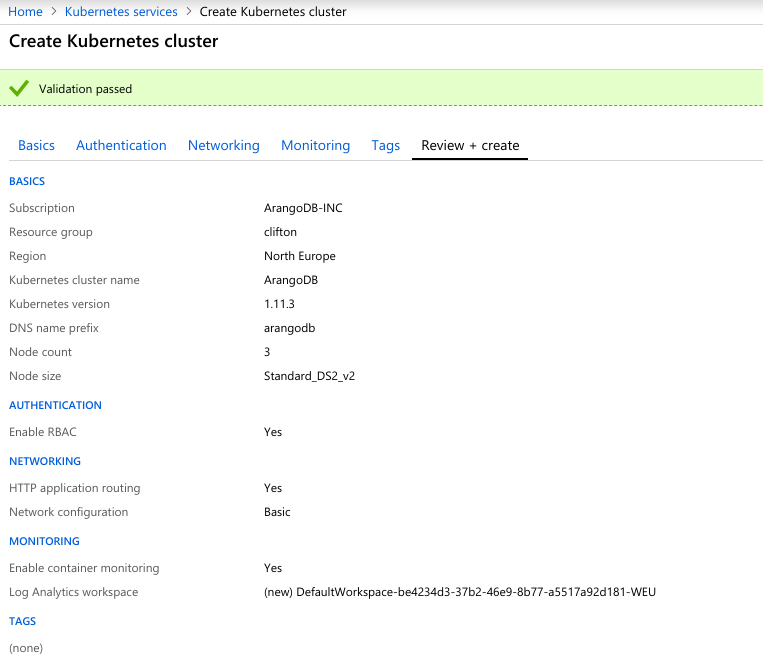Click the MONITORING section heading

coord(44,541)
